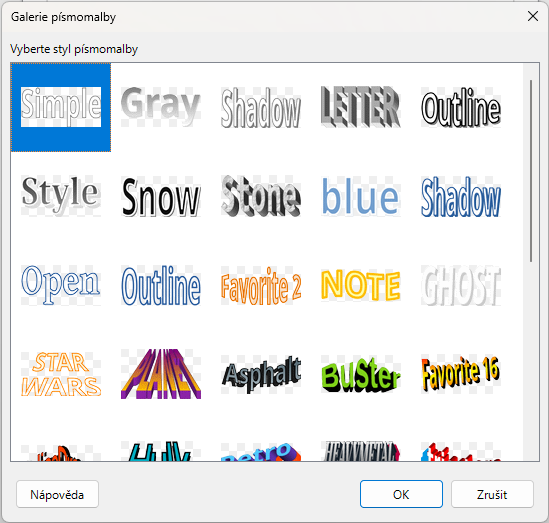
Task: Select the GHOST fontwork style
Action: point(461,285)
